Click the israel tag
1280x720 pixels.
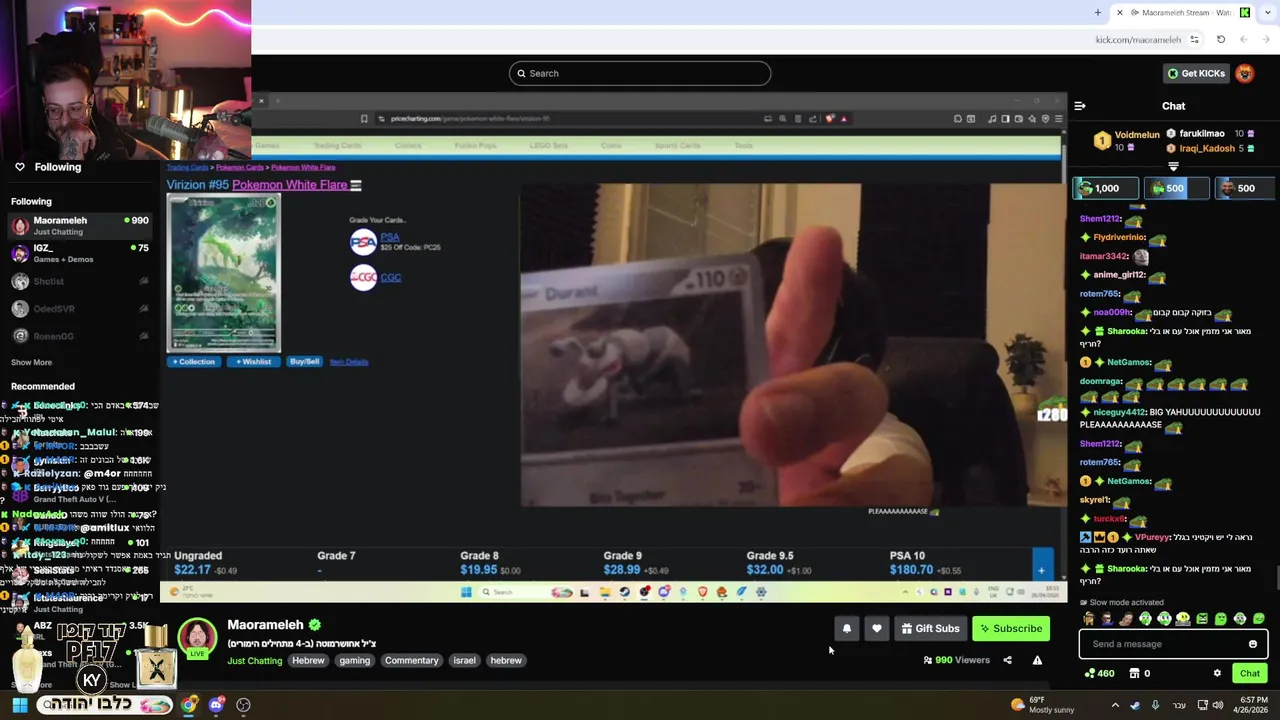point(464,660)
